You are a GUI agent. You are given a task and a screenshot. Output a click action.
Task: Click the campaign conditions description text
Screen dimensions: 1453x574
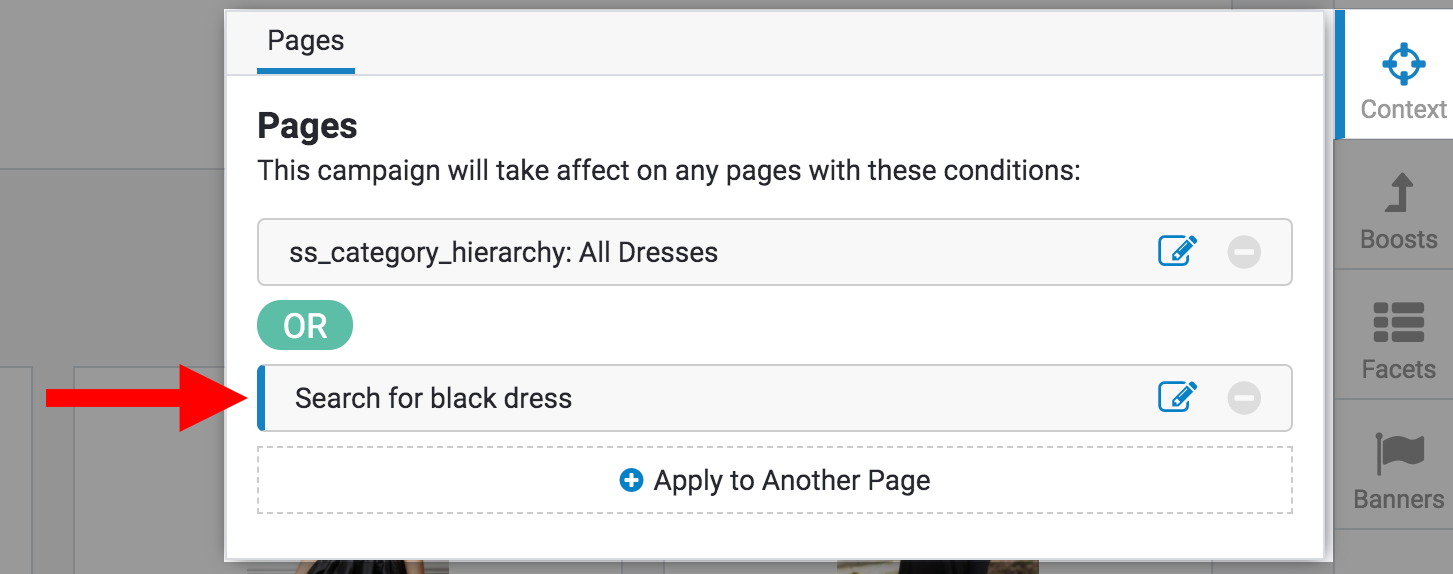[x=668, y=170]
